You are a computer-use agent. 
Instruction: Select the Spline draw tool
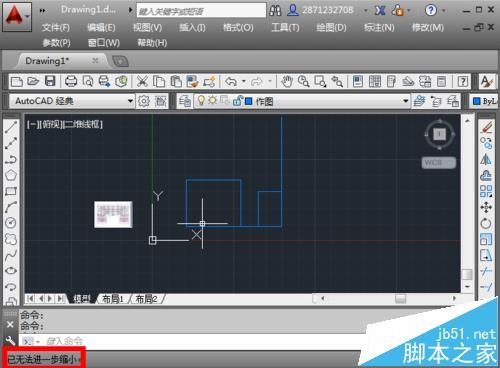click(x=11, y=255)
